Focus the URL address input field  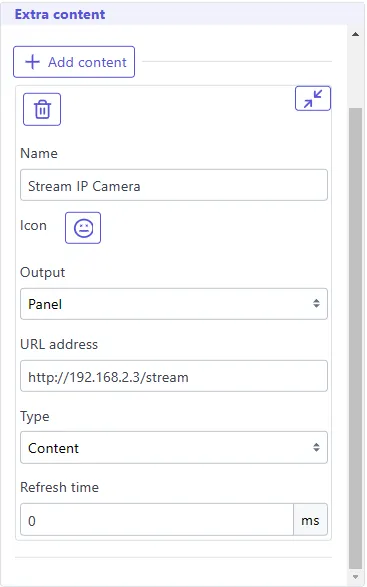point(174,376)
